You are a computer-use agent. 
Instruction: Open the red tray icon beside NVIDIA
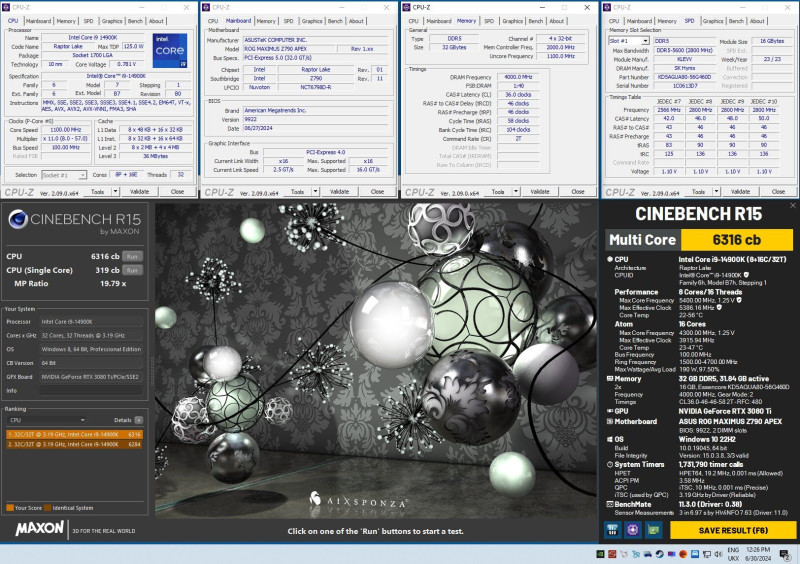(612, 554)
